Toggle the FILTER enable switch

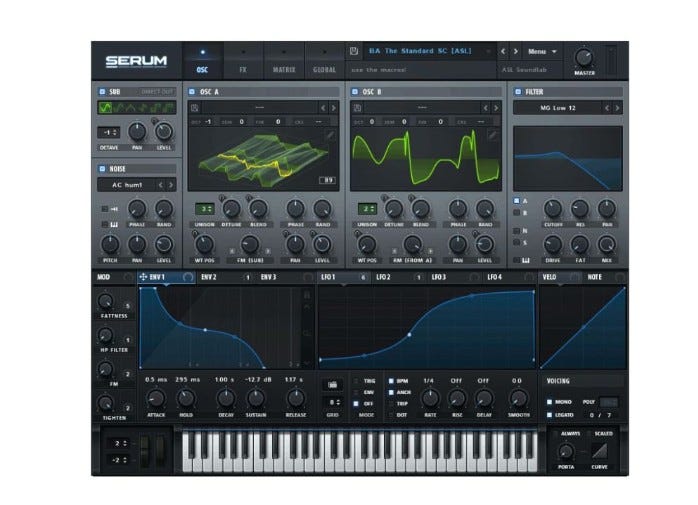point(518,92)
